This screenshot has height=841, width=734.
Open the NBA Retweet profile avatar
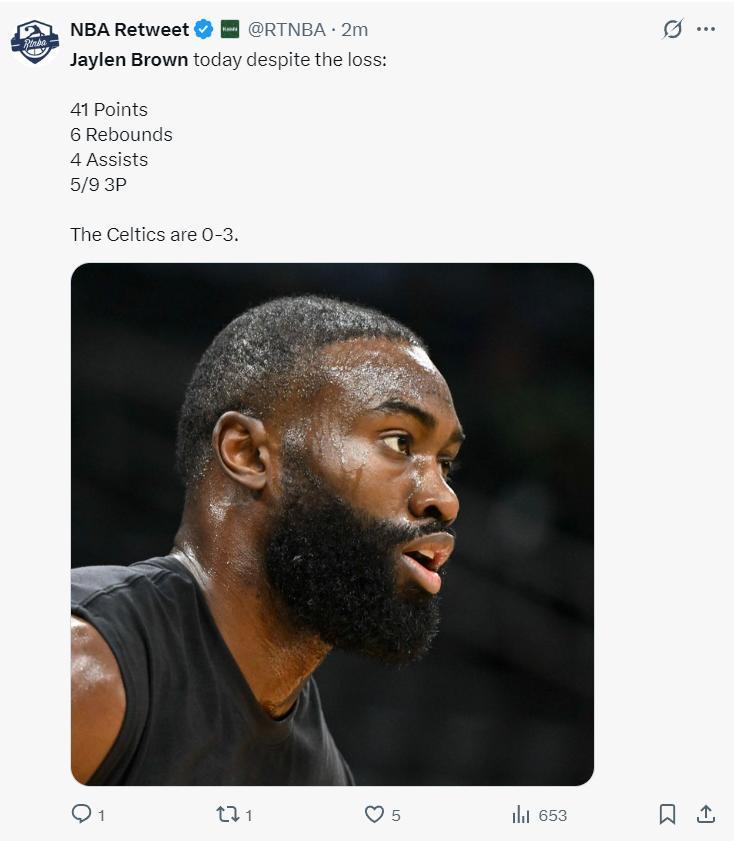(x=35, y=42)
